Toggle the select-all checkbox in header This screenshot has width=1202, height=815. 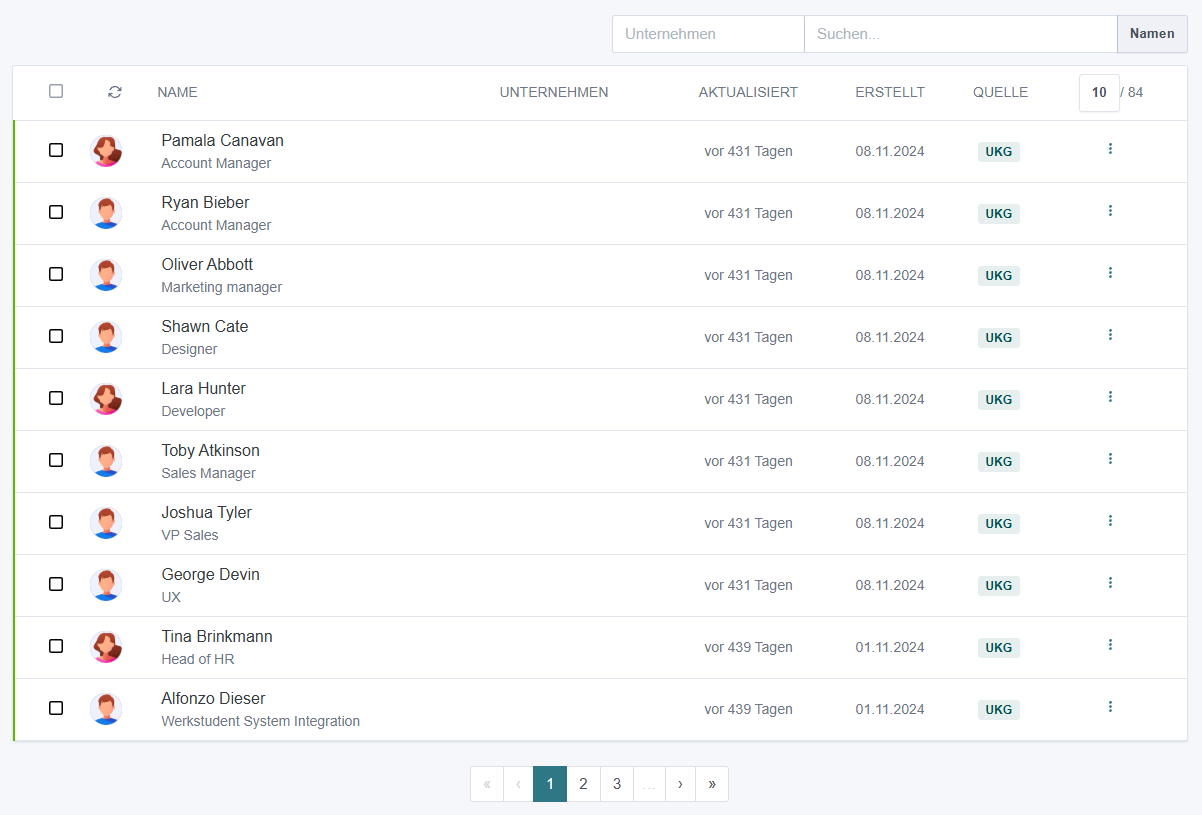(56, 91)
